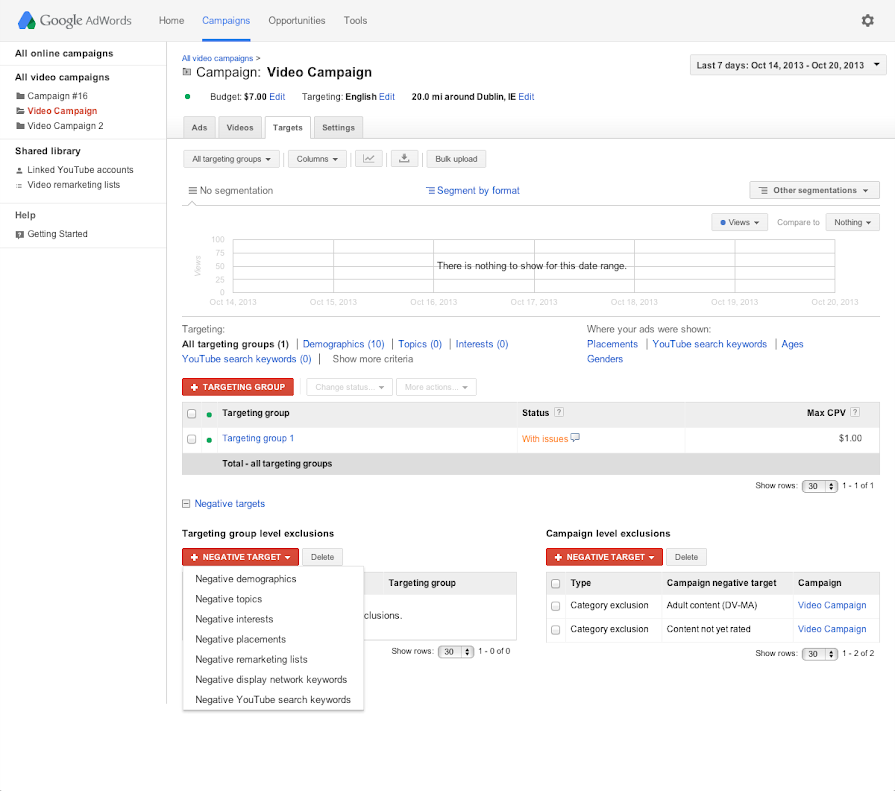Click Delete under campaign level exclusions

coord(686,557)
